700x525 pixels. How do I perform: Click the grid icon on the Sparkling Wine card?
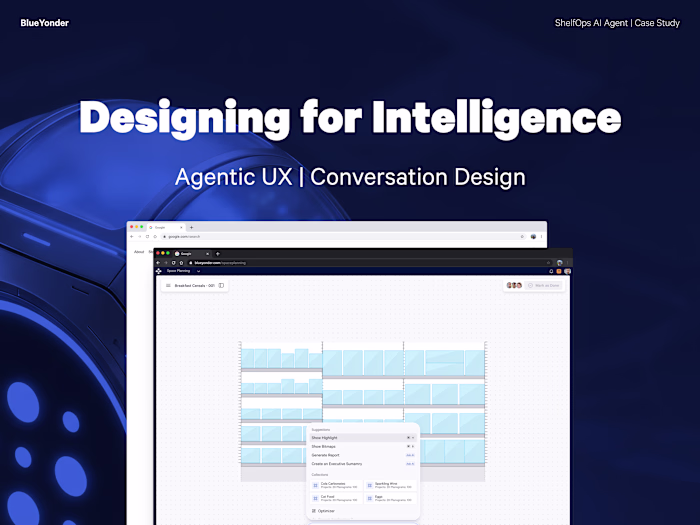tap(370, 485)
